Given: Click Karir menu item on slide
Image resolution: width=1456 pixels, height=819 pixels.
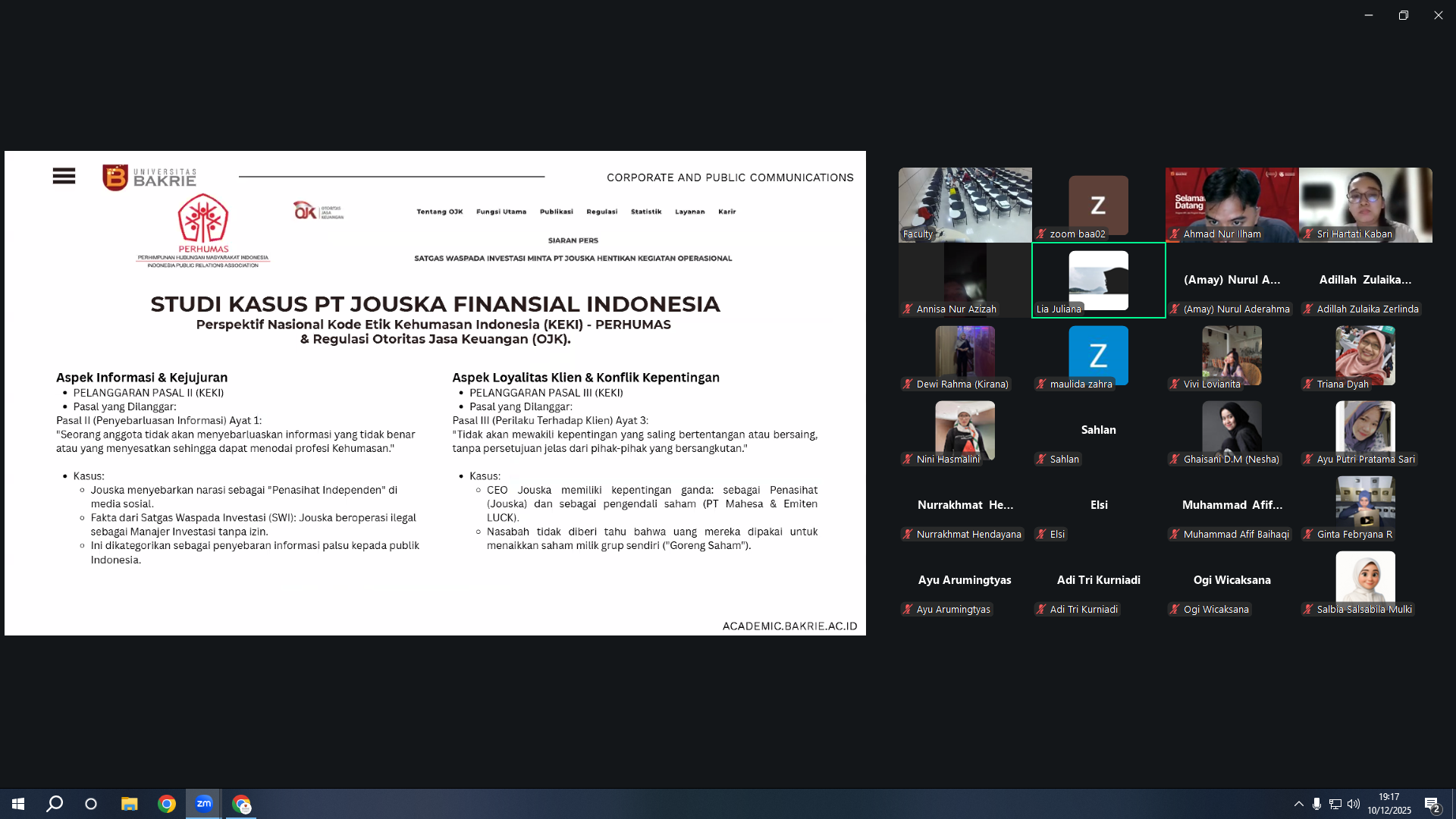Looking at the screenshot, I should coord(727,212).
